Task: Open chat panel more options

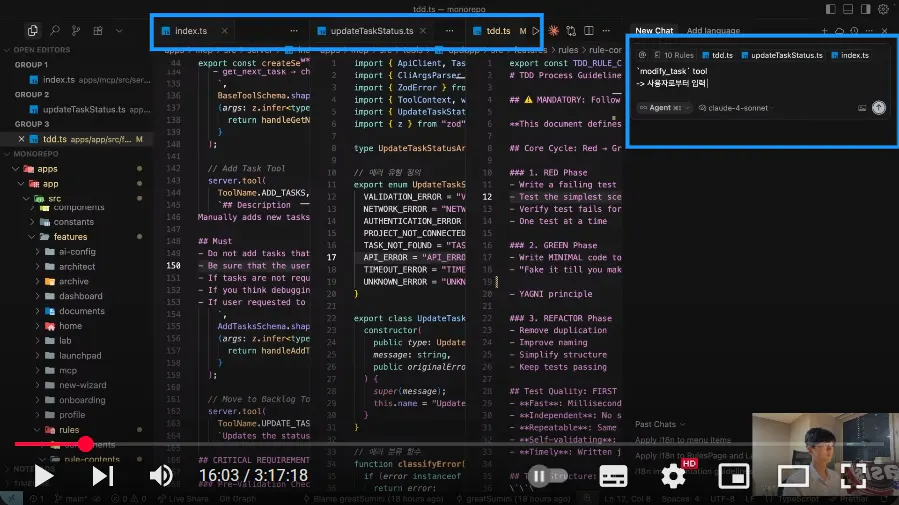Action: coord(869,31)
